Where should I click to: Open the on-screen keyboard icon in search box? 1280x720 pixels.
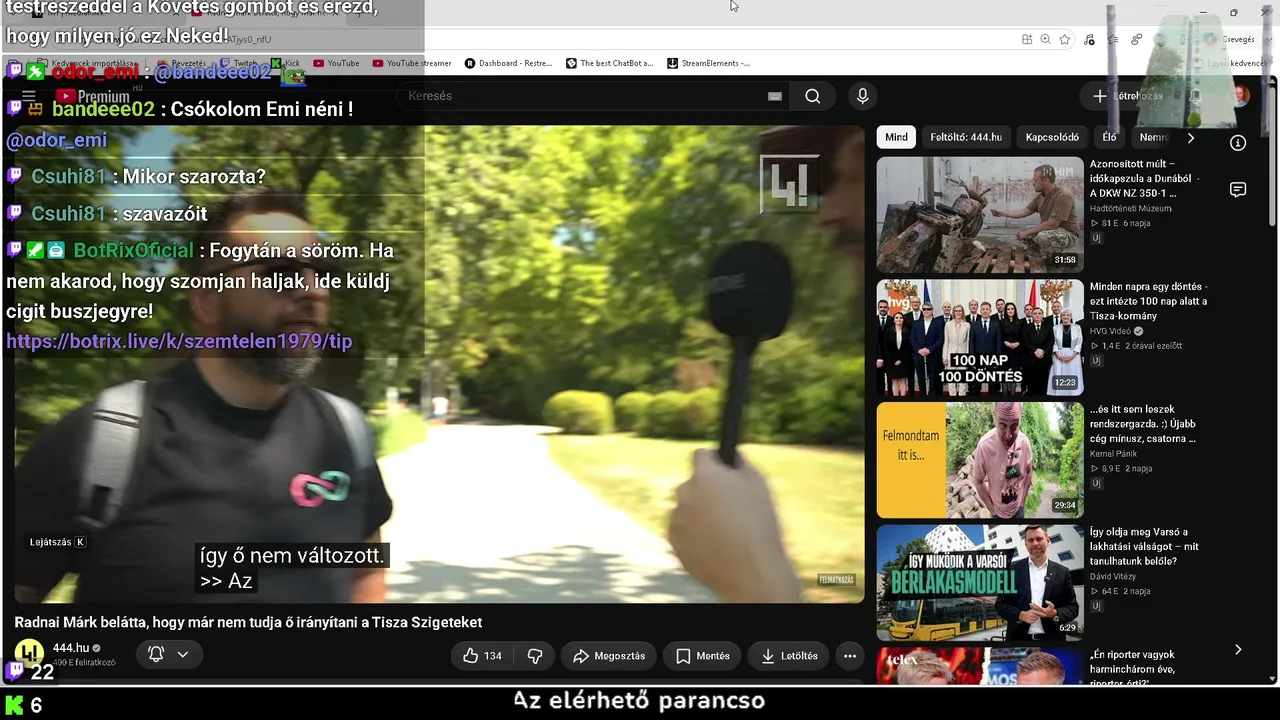pyautogui.click(x=774, y=96)
